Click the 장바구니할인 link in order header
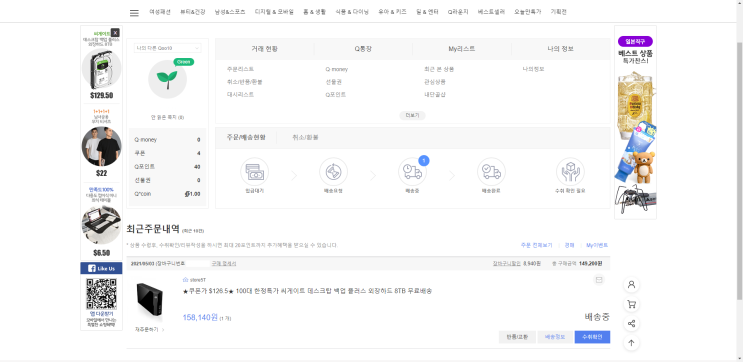The width and height of the screenshot is (743, 362). tap(507, 263)
